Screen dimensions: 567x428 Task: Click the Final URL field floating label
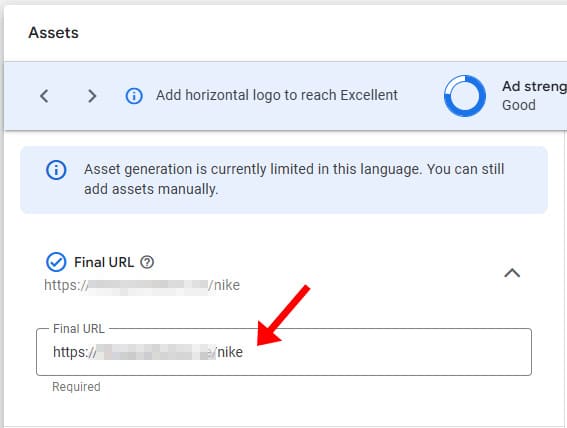coord(78,329)
